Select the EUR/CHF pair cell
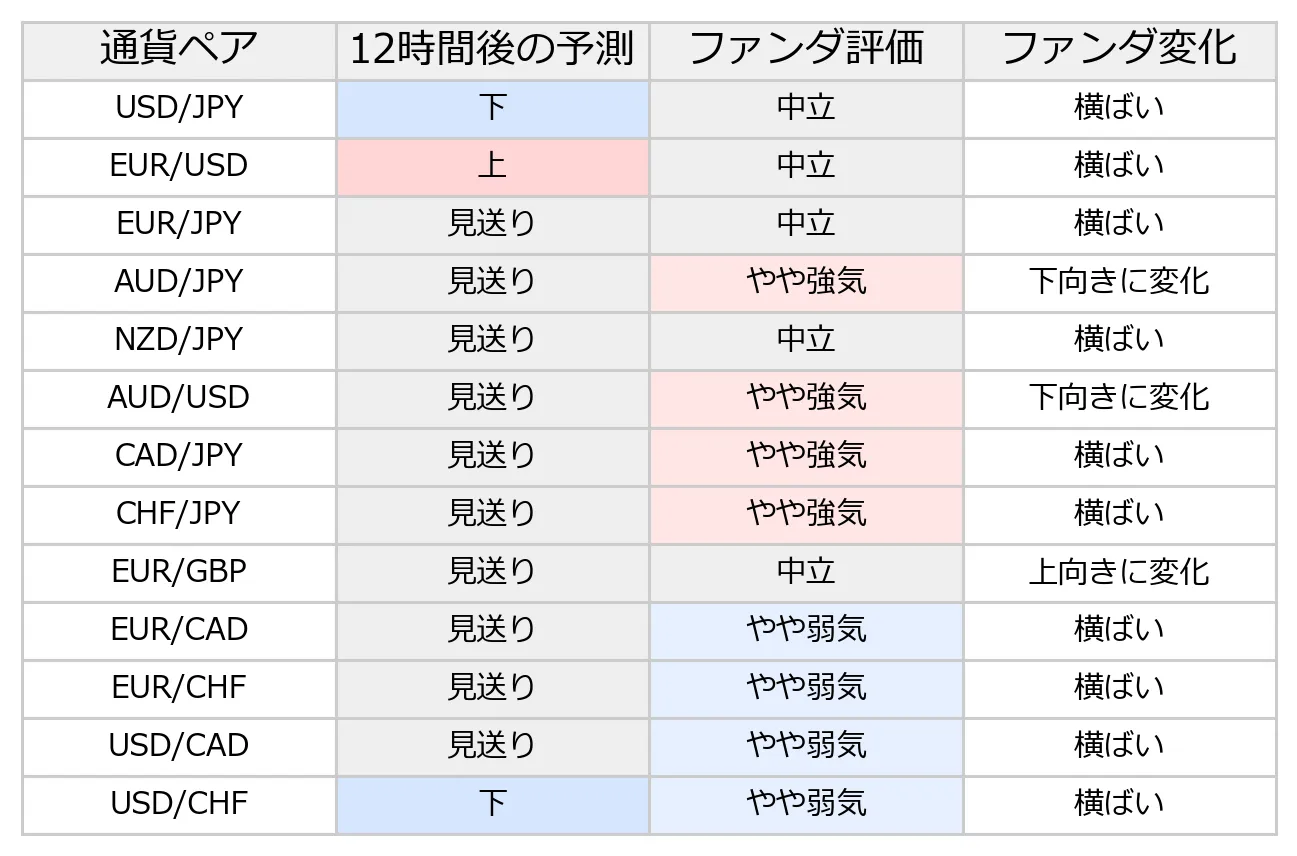Viewport: 1297px width, 856px height. [x=179, y=687]
